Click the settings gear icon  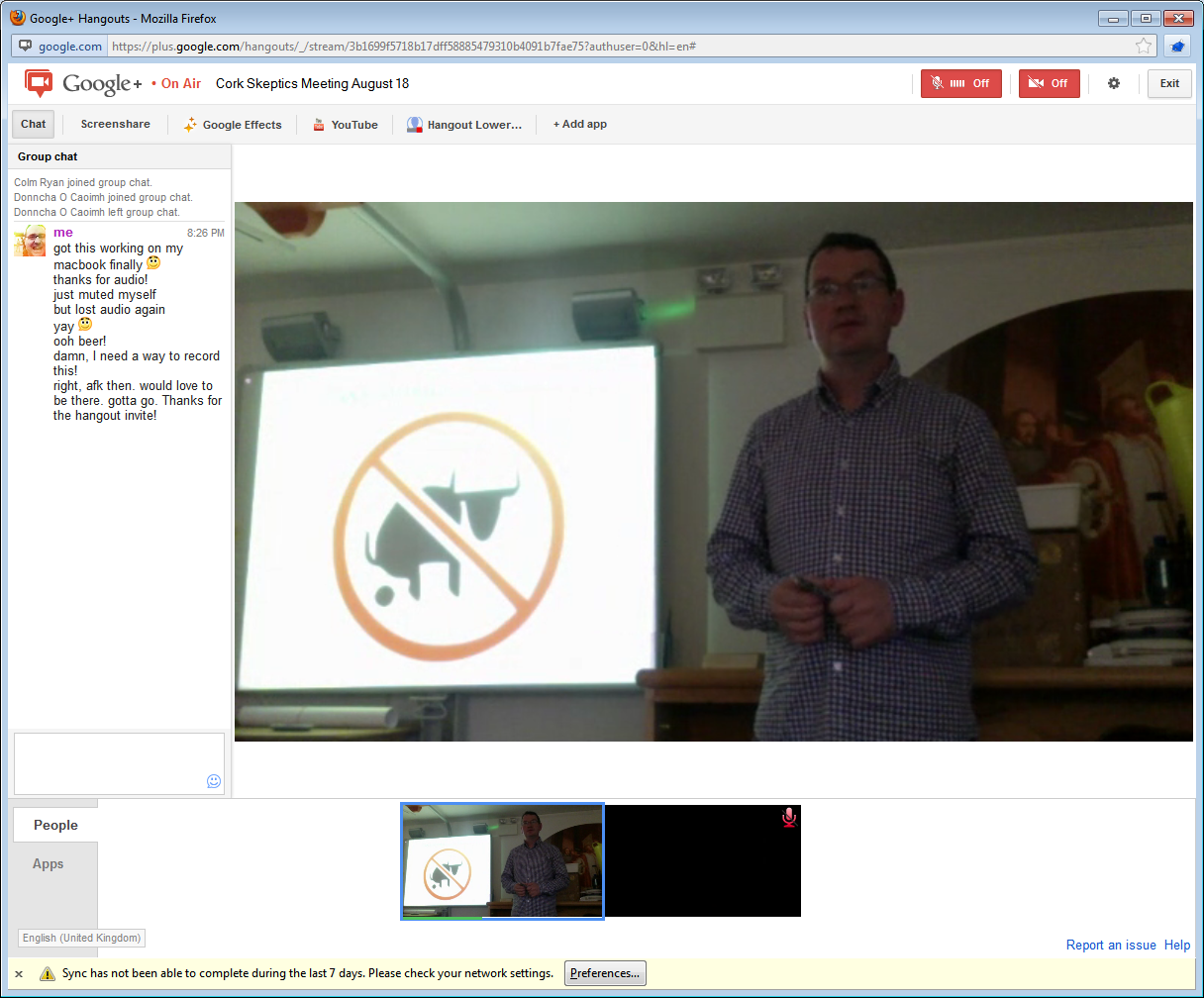click(1114, 84)
